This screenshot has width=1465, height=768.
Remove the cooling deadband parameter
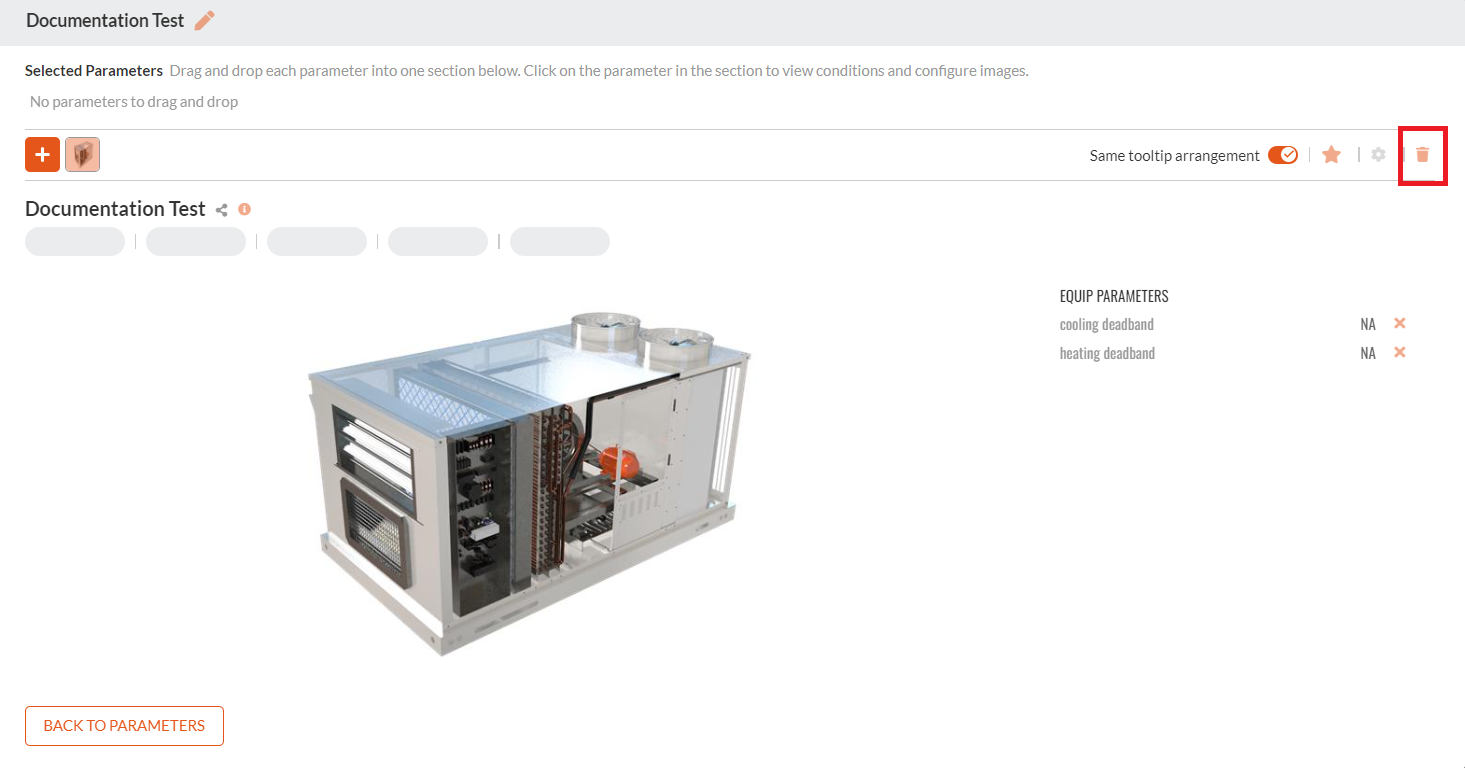coord(1400,323)
